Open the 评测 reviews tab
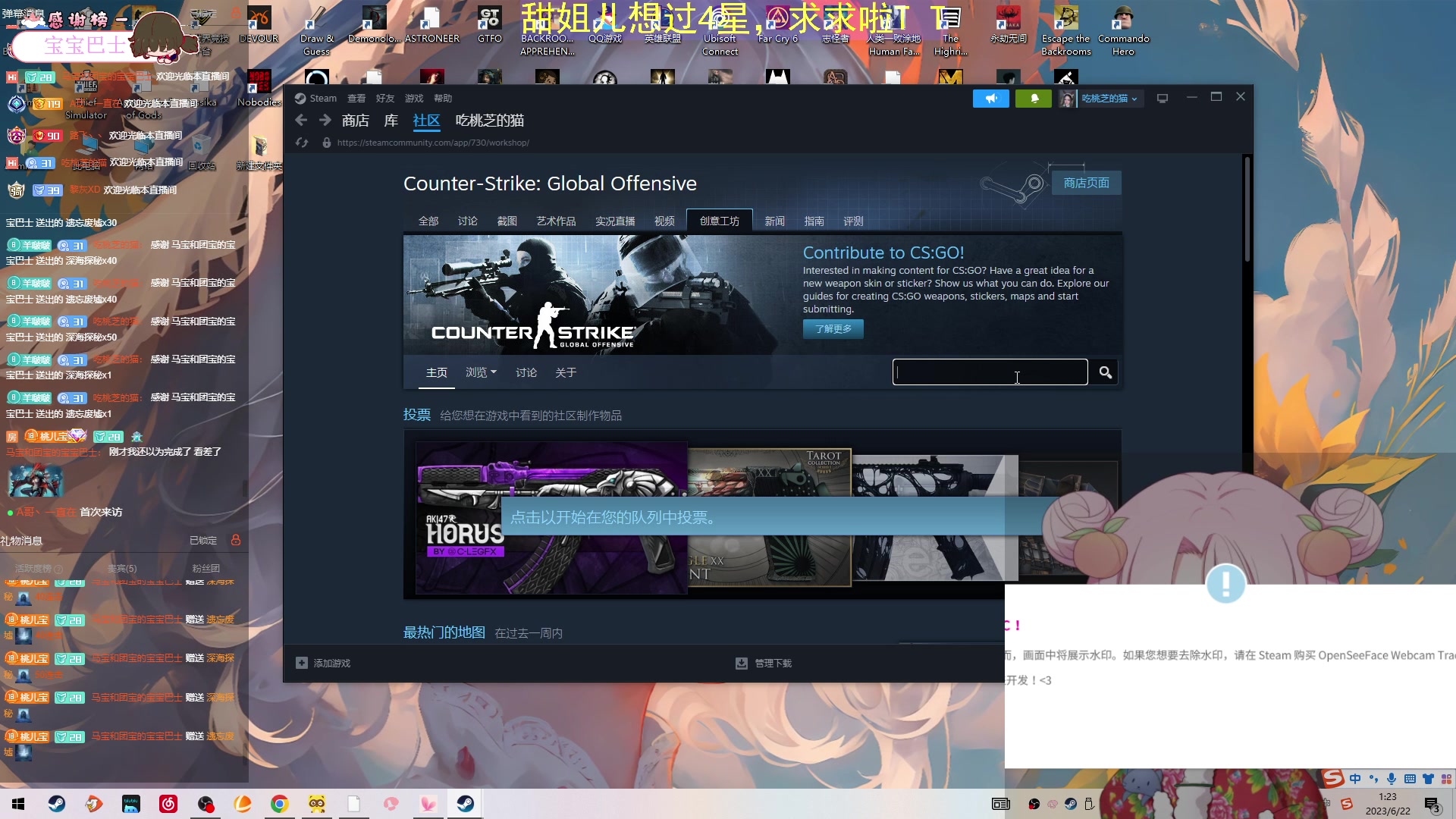This screenshot has height=819, width=1456. [x=853, y=221]
